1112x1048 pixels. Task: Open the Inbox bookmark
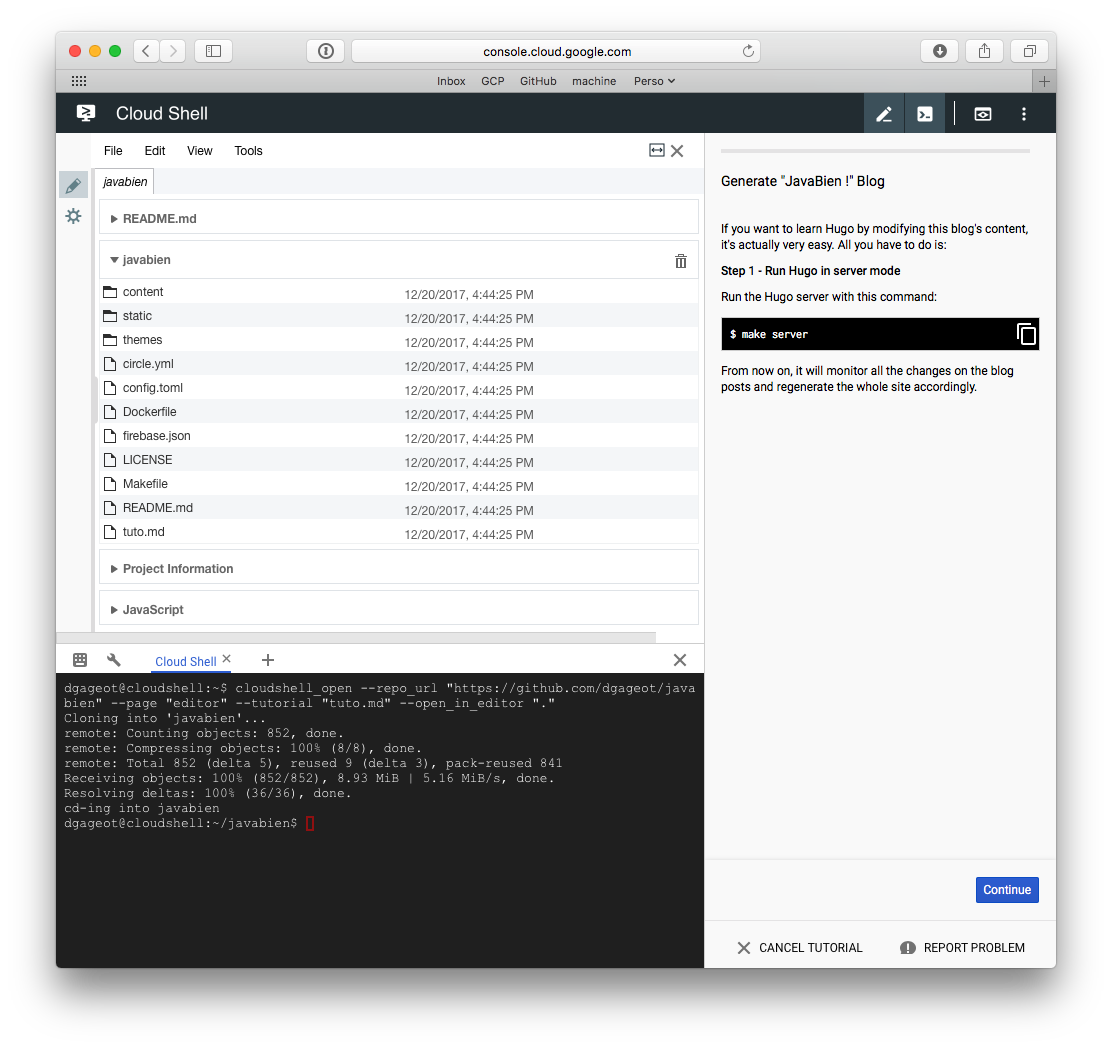click(x=451, y=81)
